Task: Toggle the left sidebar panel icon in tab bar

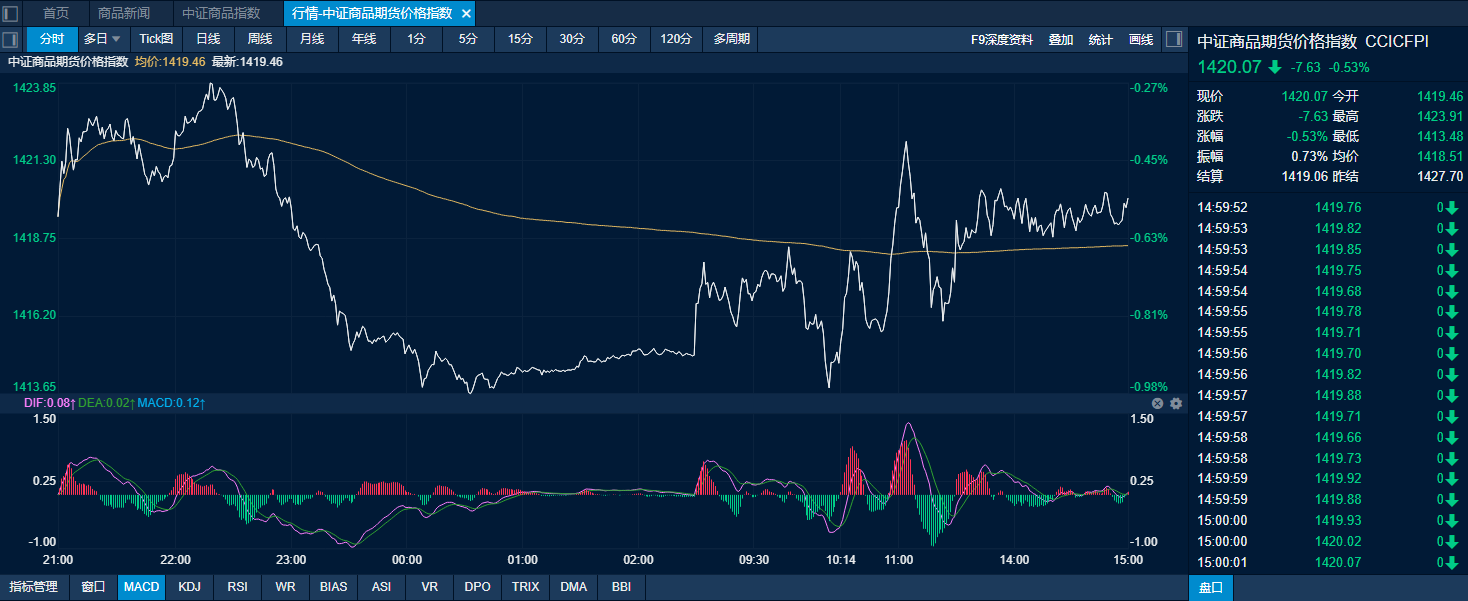Action: 11,13
